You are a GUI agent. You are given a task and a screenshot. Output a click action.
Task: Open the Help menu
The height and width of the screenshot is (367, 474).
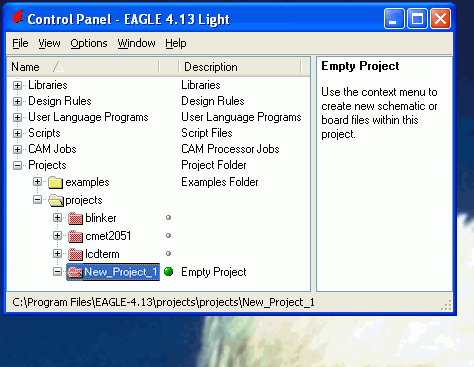pos(176,43)
